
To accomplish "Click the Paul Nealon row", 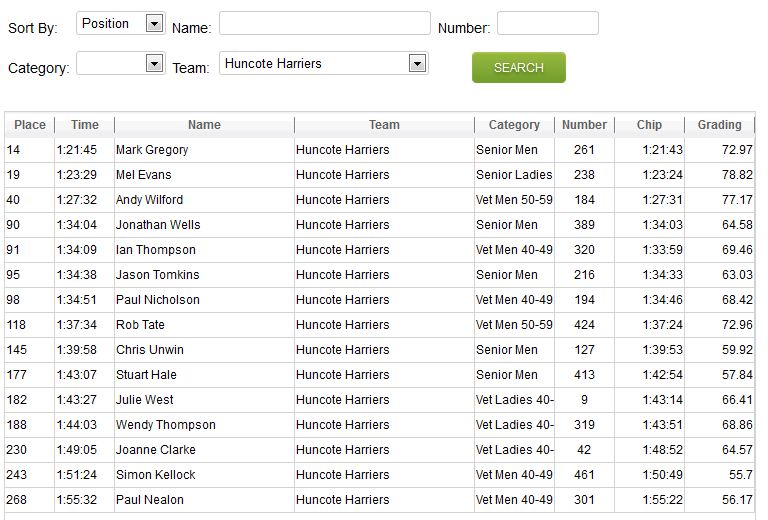I will click(150, 500).
